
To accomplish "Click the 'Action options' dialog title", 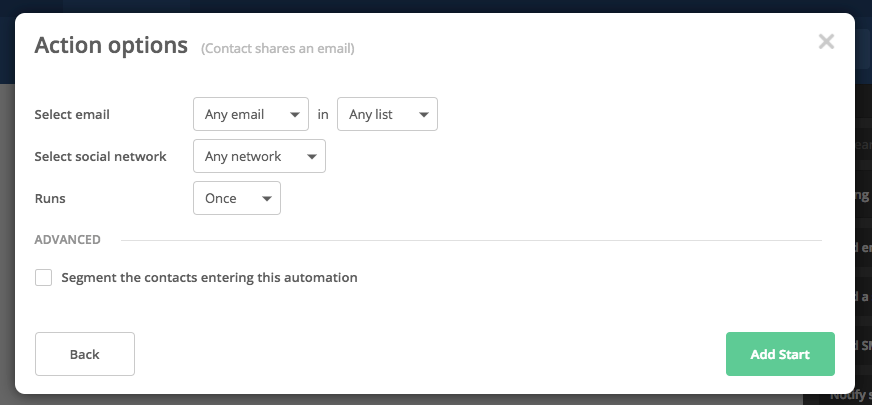I will pyautogui.click(x=111, y=45).
